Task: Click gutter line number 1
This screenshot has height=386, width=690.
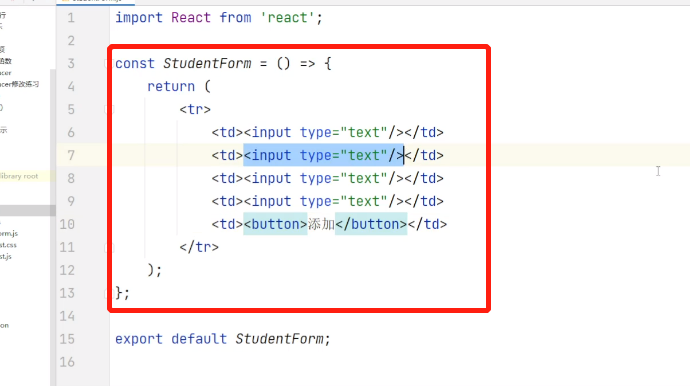Action: coord(71,18)
